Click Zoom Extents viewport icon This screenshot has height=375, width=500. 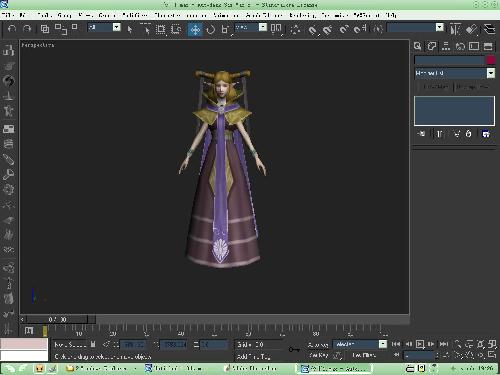(x=480, y=344)
